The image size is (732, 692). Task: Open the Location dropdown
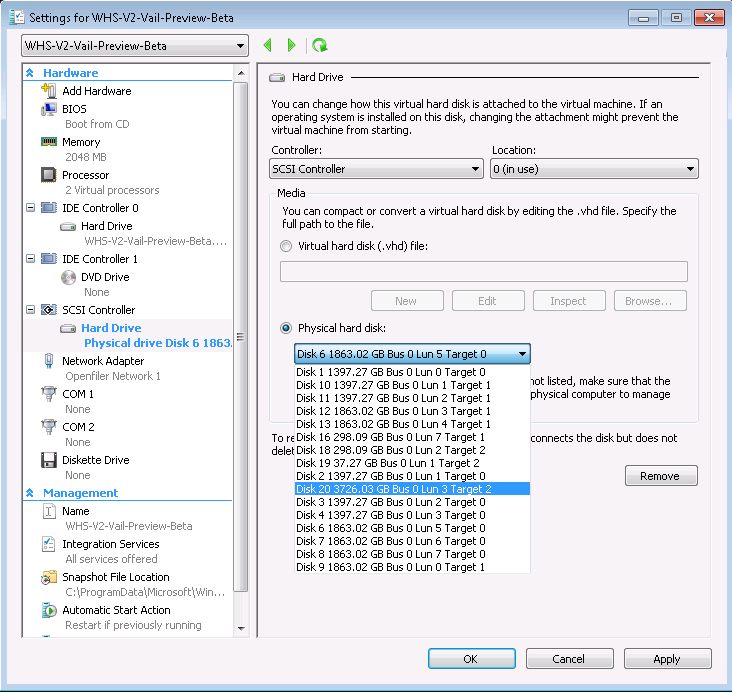[594, 169]
